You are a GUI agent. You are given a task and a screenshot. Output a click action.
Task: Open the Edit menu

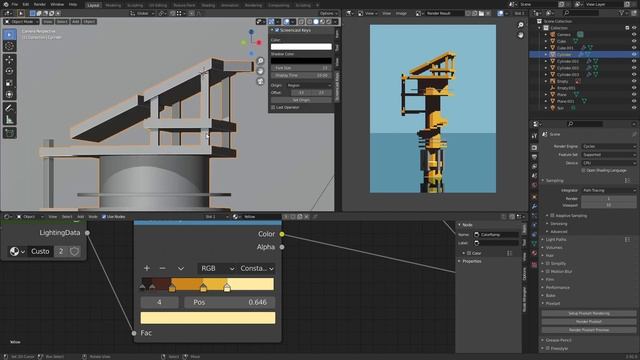click(x=26, y=4)
